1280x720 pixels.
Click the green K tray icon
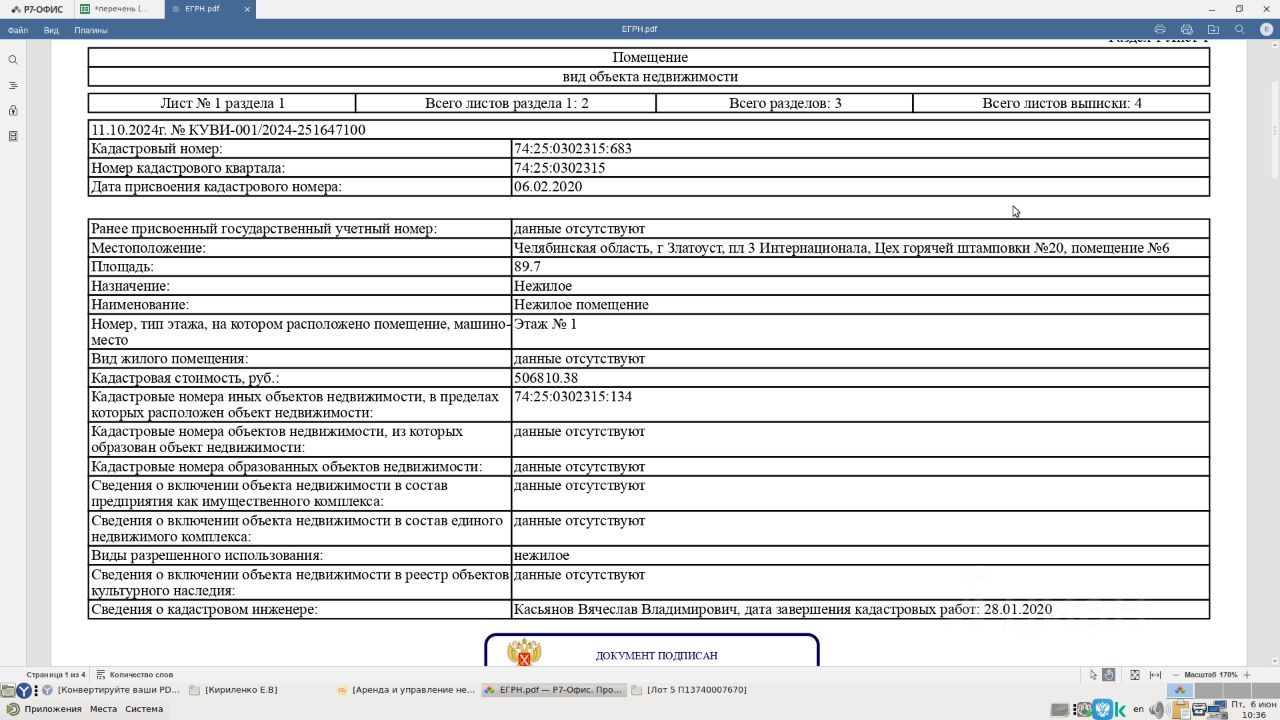pos(1121,710)
